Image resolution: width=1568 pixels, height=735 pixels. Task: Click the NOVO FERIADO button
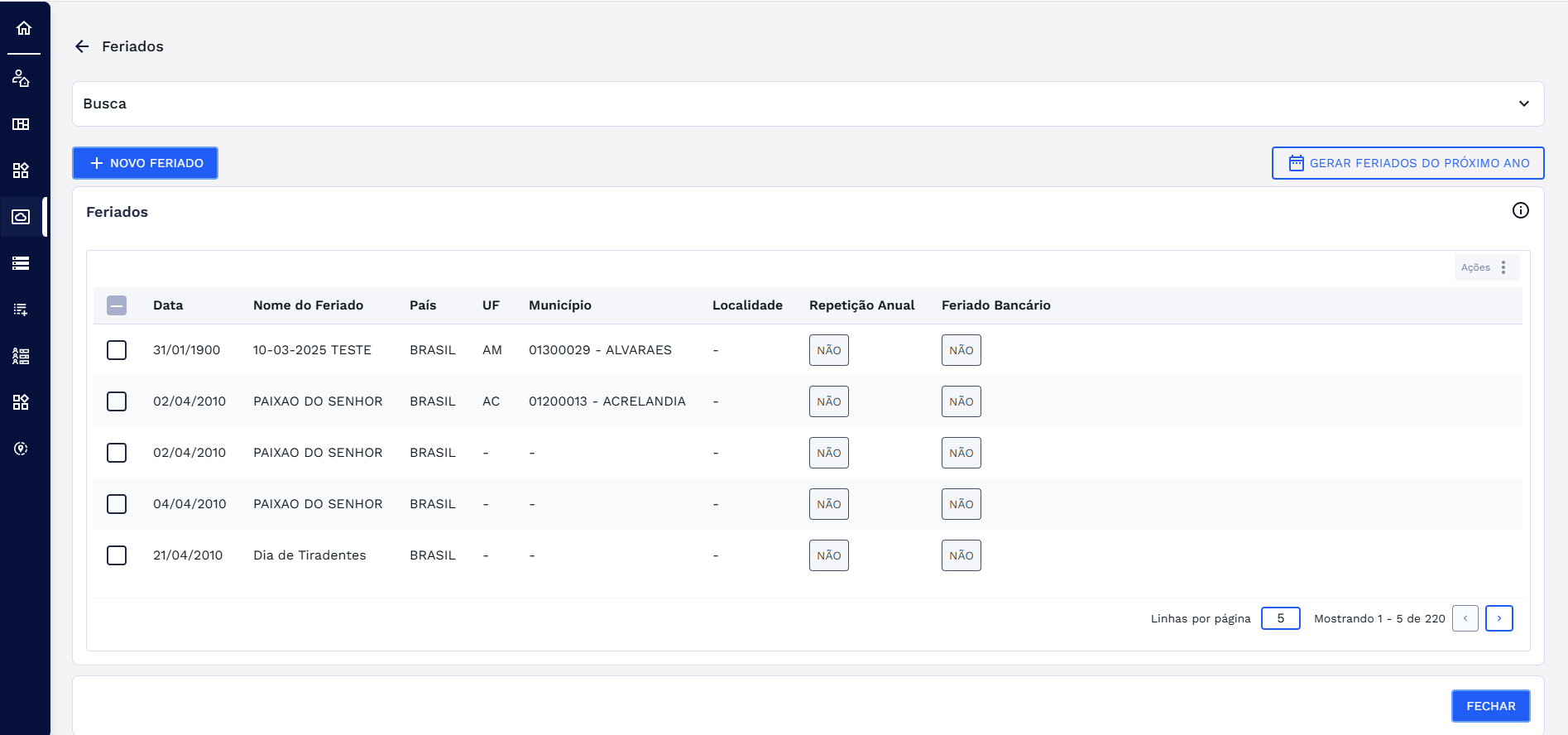[x=146, y=163]
